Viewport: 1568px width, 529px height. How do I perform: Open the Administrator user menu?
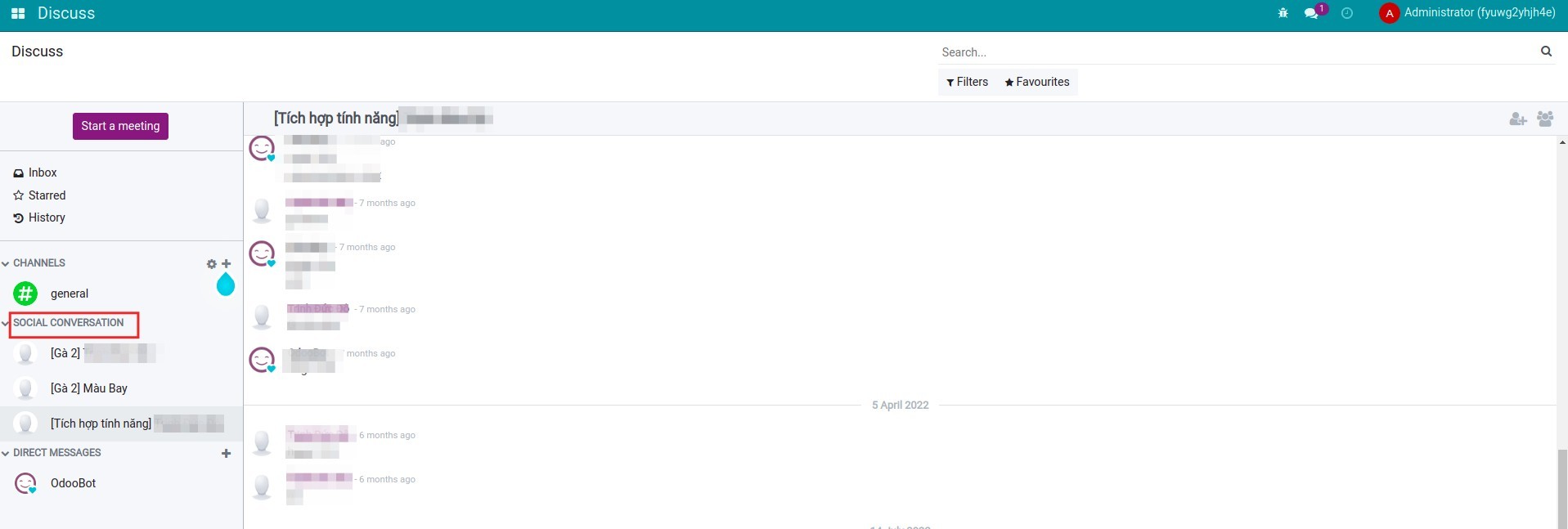click(1467, 13)
